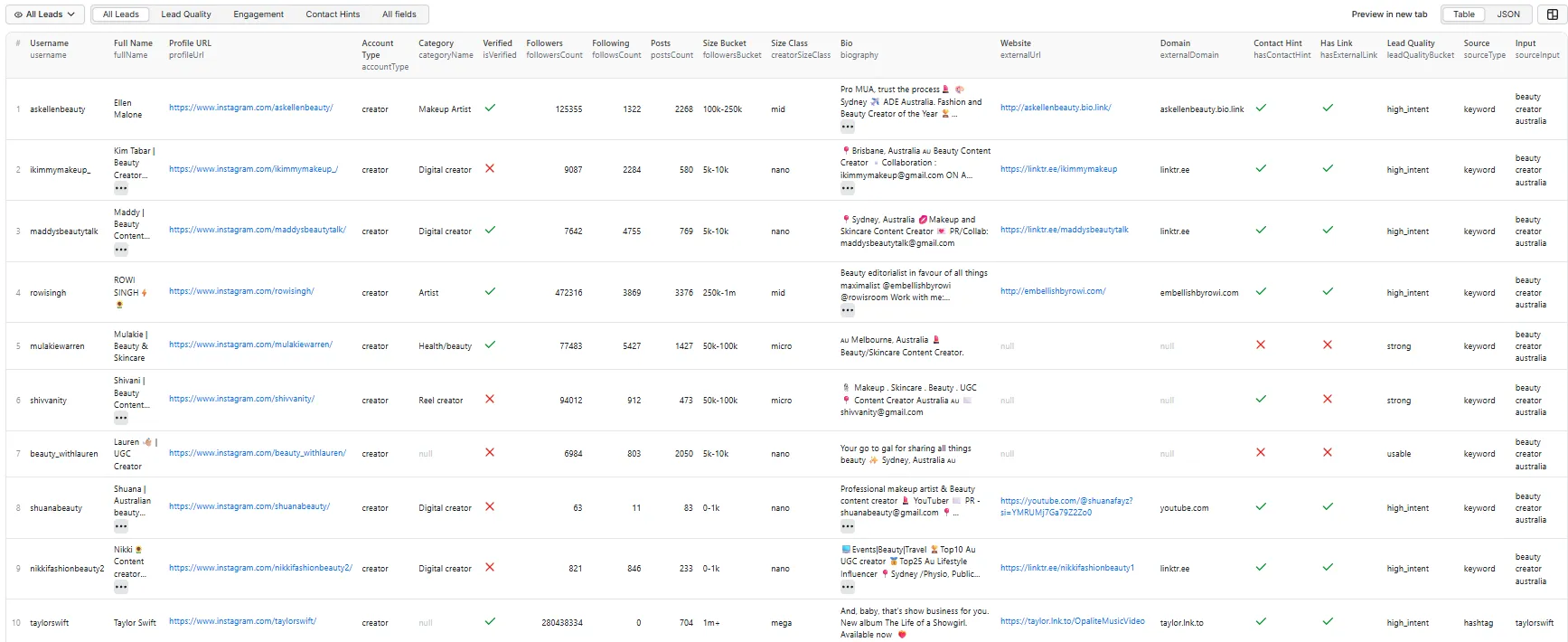Open the rowisingh Instagram profile URL
Screen dimensions: 1568x642
point(241,291)
